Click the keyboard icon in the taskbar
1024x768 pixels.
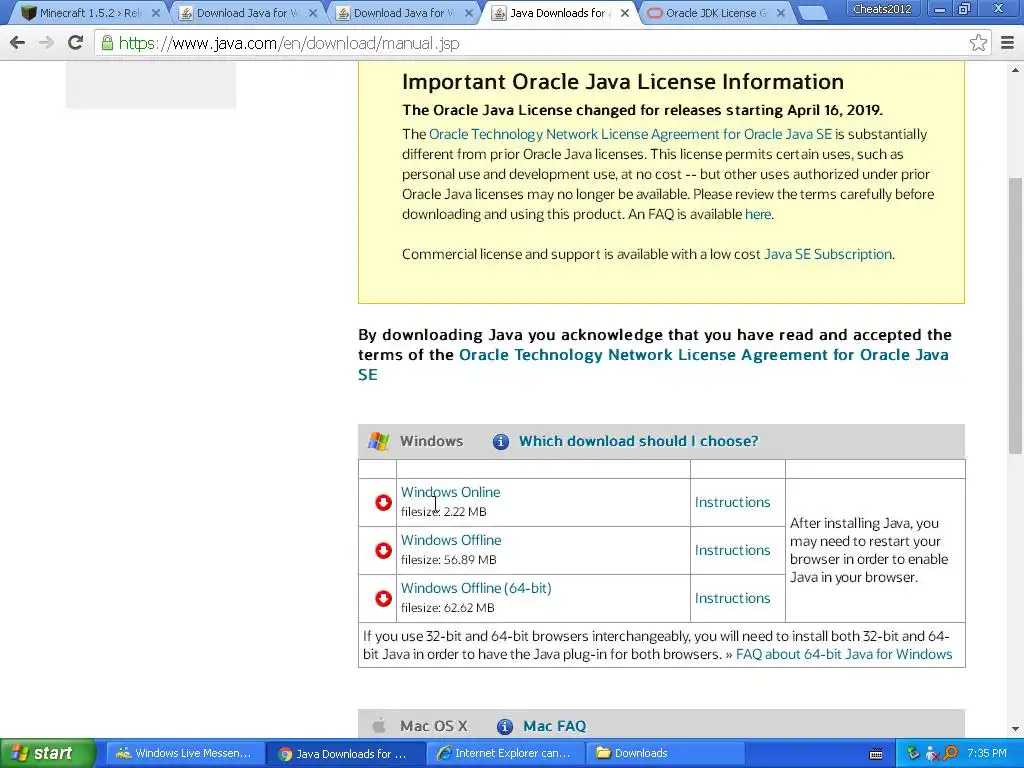[876, 754]
